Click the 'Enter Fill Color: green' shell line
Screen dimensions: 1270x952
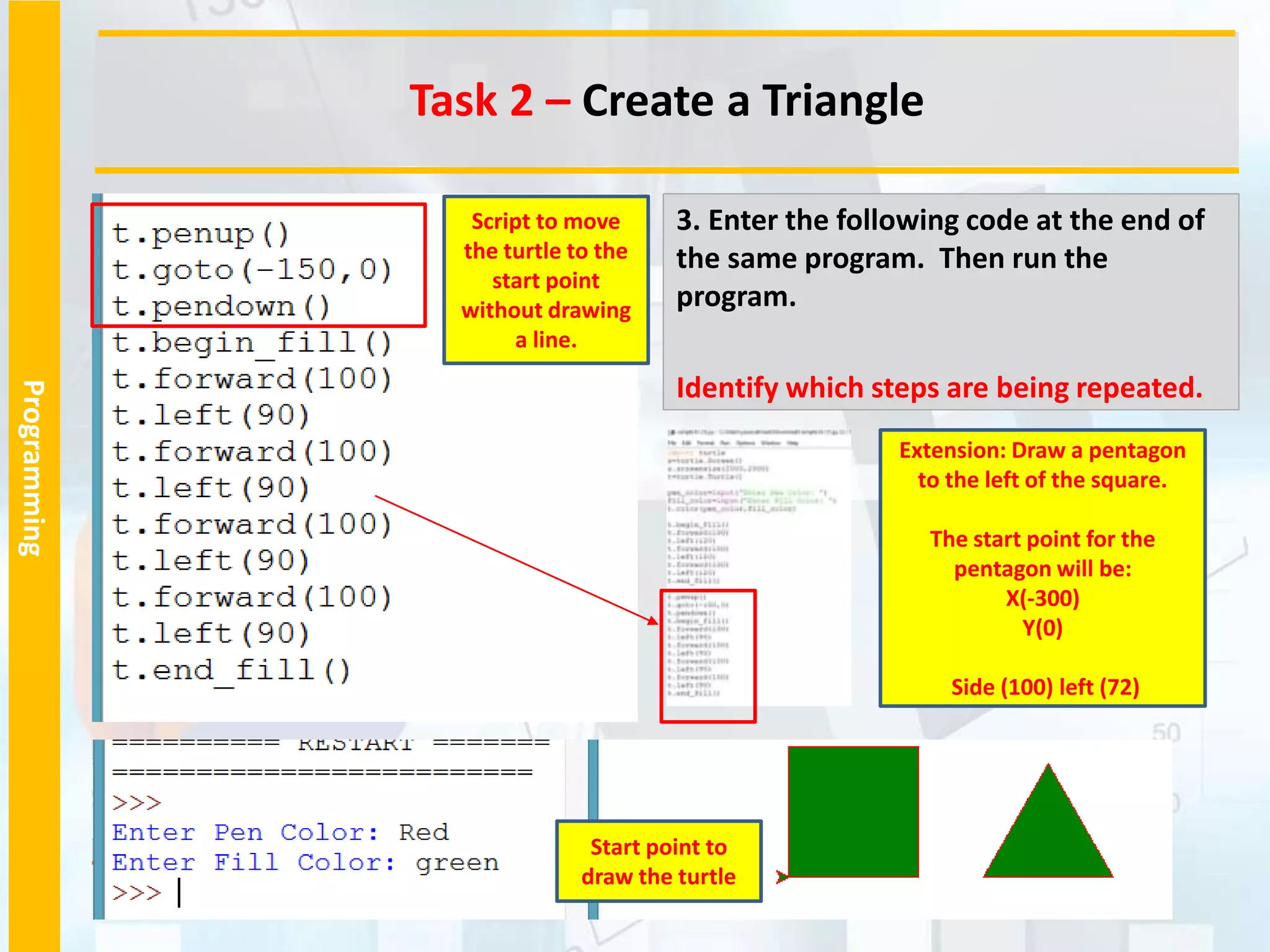point(305,863)
